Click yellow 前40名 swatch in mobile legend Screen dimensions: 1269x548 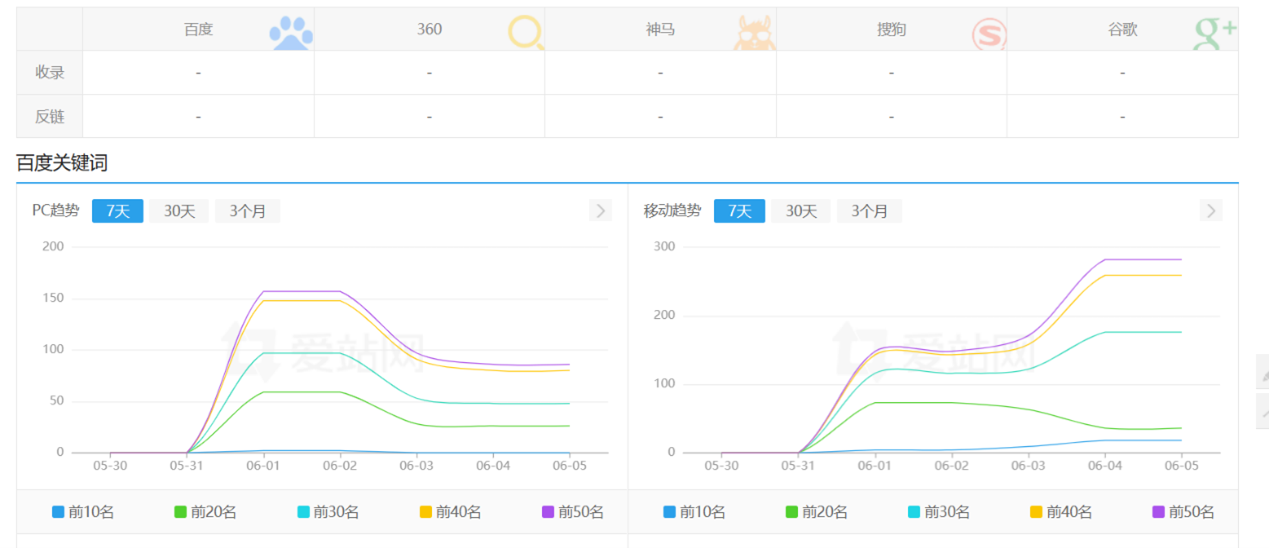1036,512
